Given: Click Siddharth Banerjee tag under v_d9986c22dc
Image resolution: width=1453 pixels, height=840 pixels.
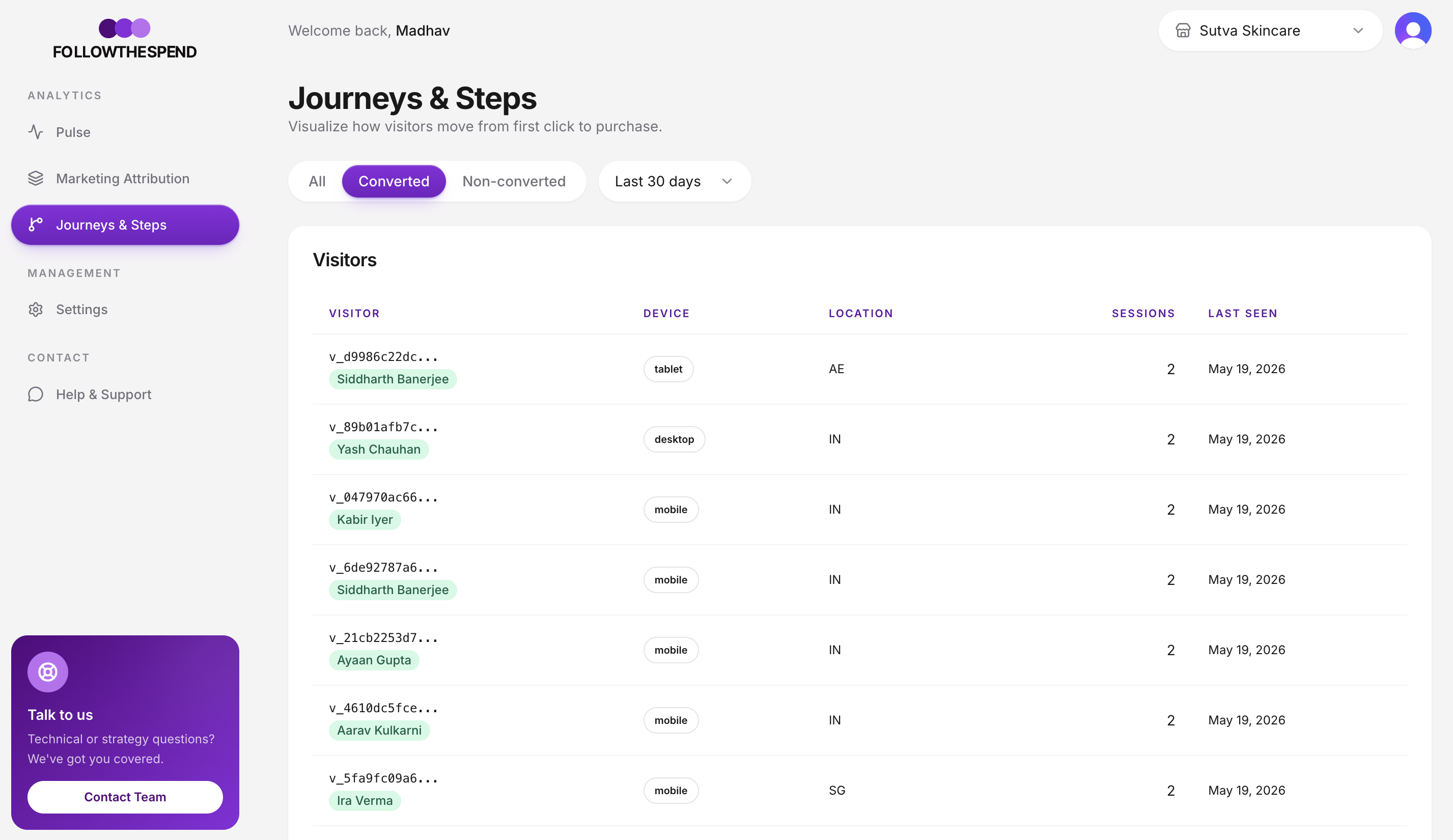Looking at the screenshot, I should coord(393,379).
